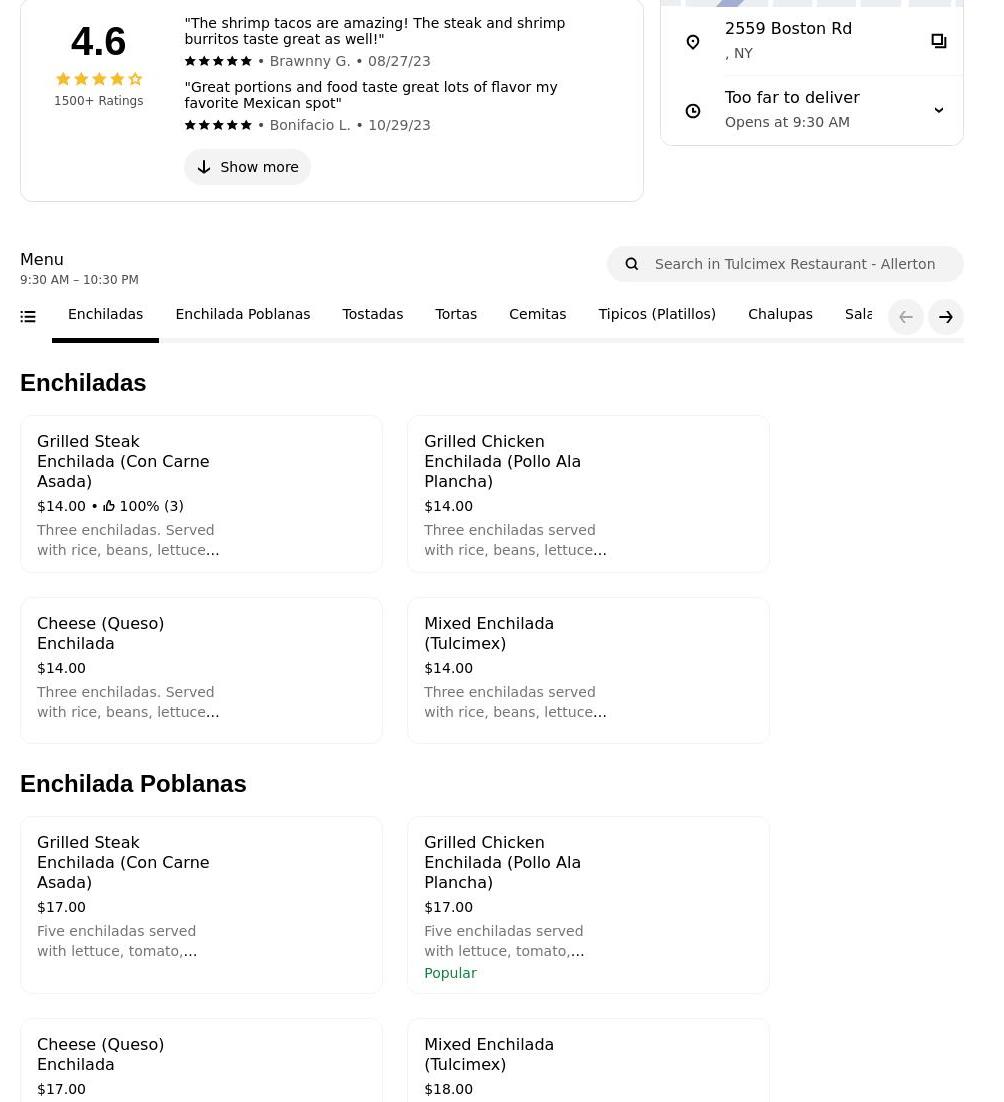Click the location pin icon

pyautogui.click(x=693, y=42)
